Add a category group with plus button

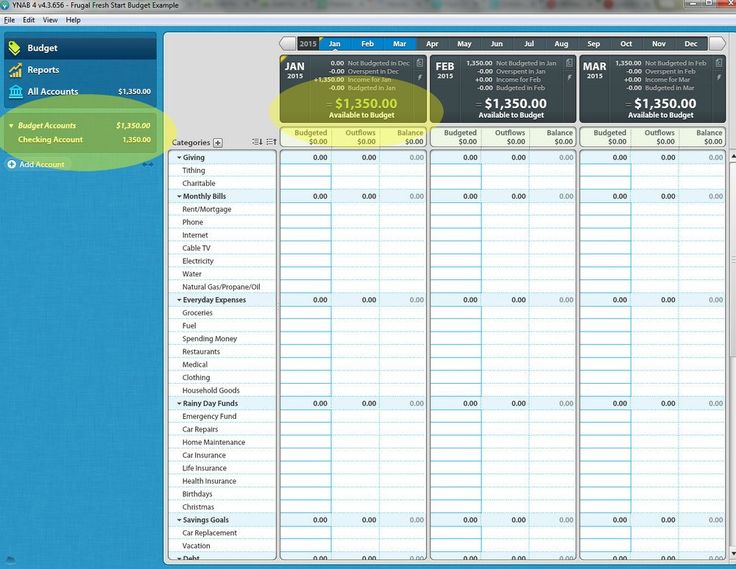tap(218, 143)
